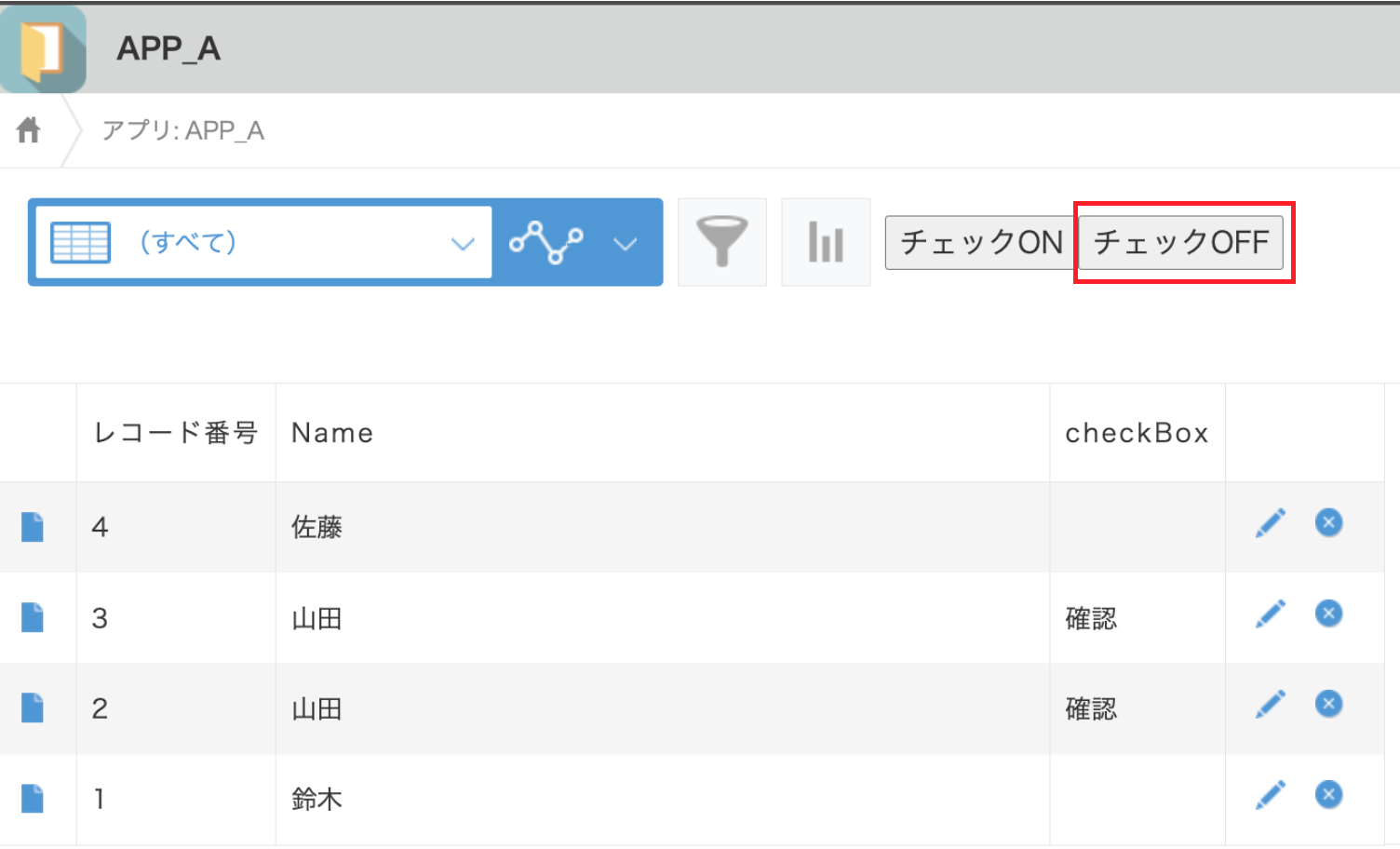The width and height of the screenshot is (1400, 849).
Task: Edit the 鈴木 record pencil icon
Action: [1270, 793]
